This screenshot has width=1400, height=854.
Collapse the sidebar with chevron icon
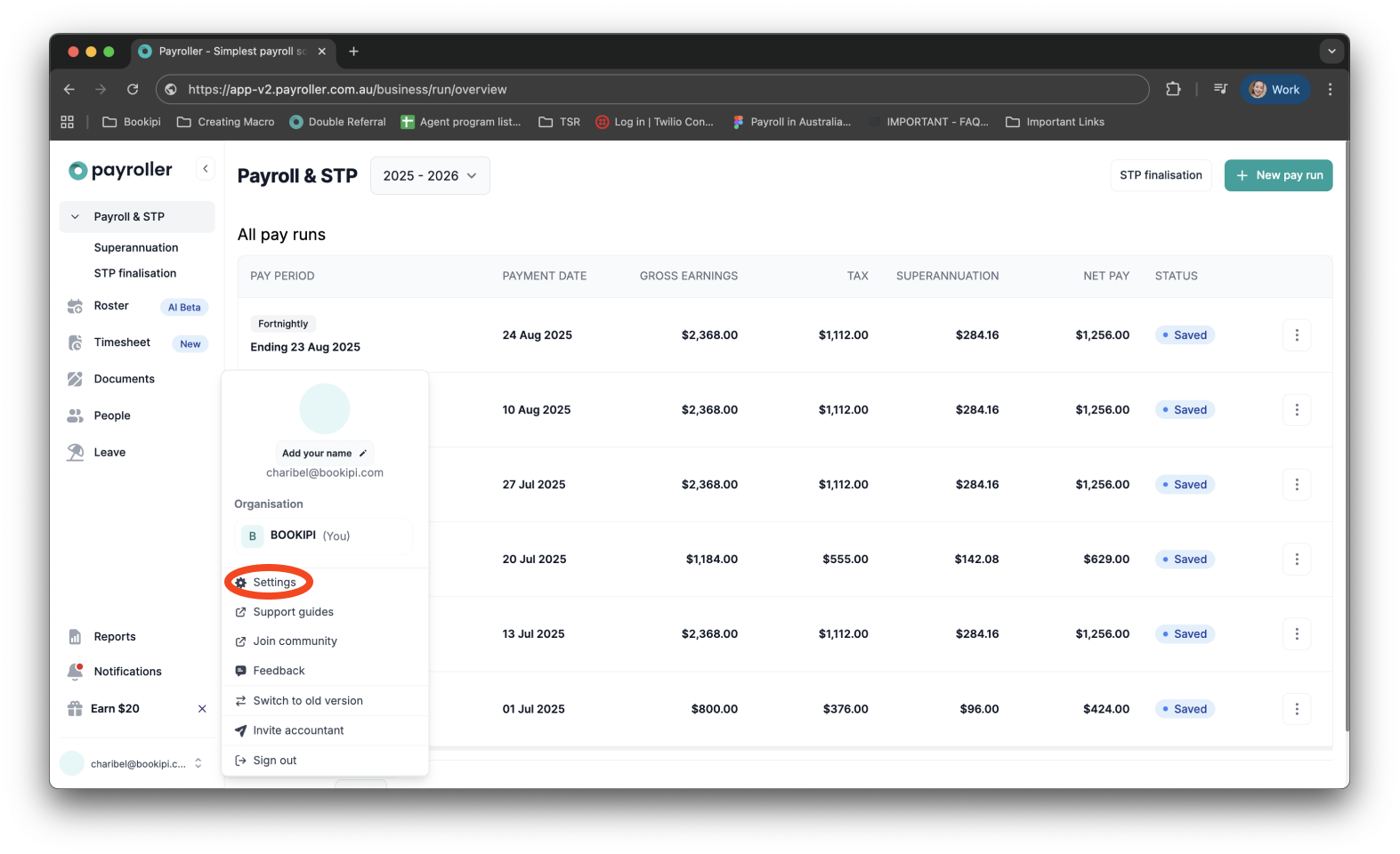pos(206,168)
